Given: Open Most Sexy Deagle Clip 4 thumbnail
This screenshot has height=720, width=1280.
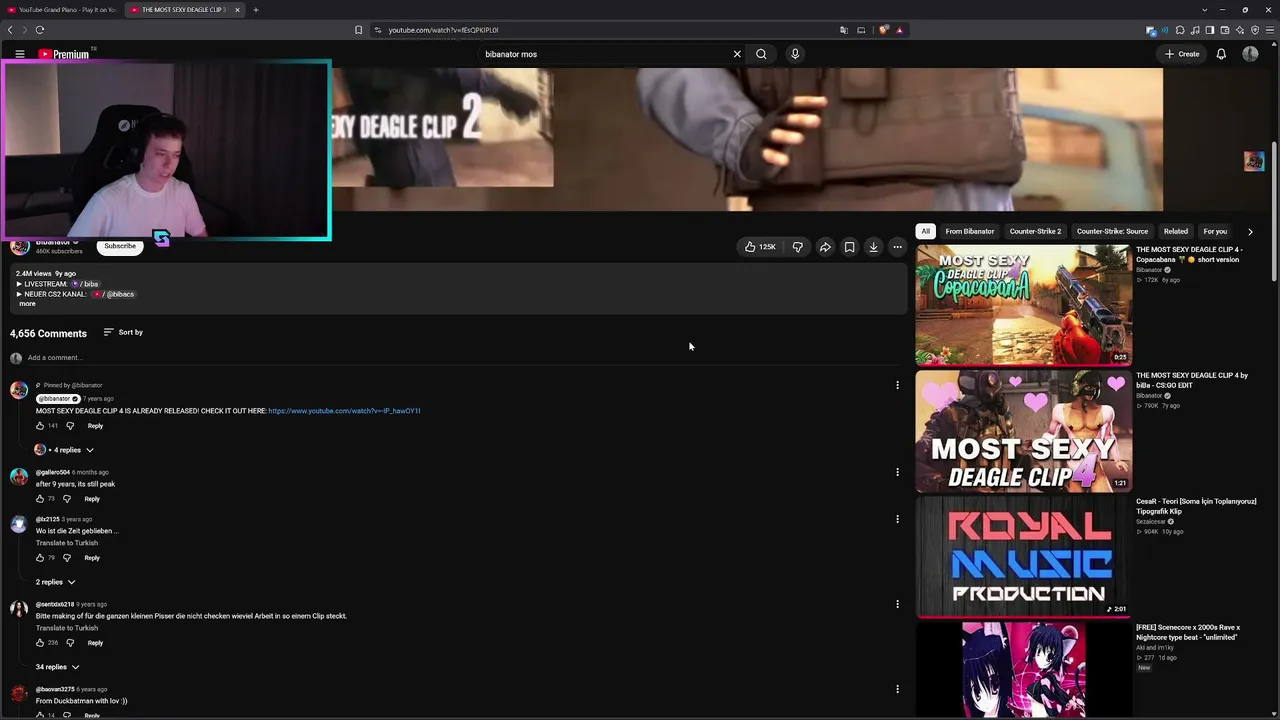Looking at the screenshot, I should 1024,431.
